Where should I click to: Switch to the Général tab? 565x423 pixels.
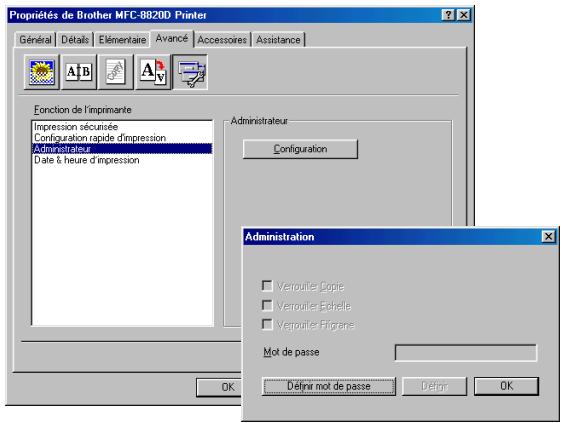click(x=35, y=40)
